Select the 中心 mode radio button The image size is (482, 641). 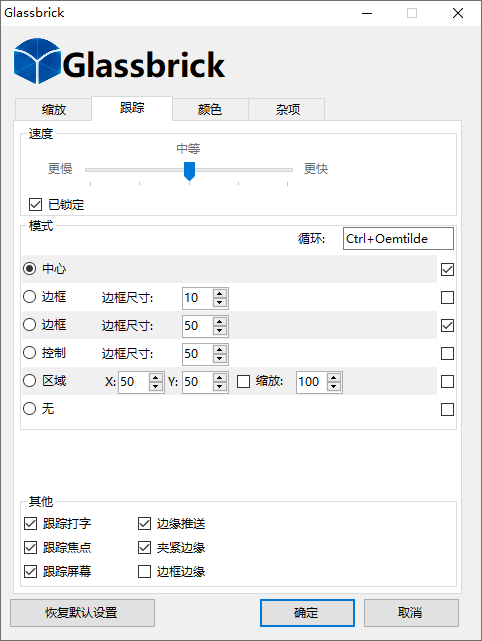click(x=29, y=269)
